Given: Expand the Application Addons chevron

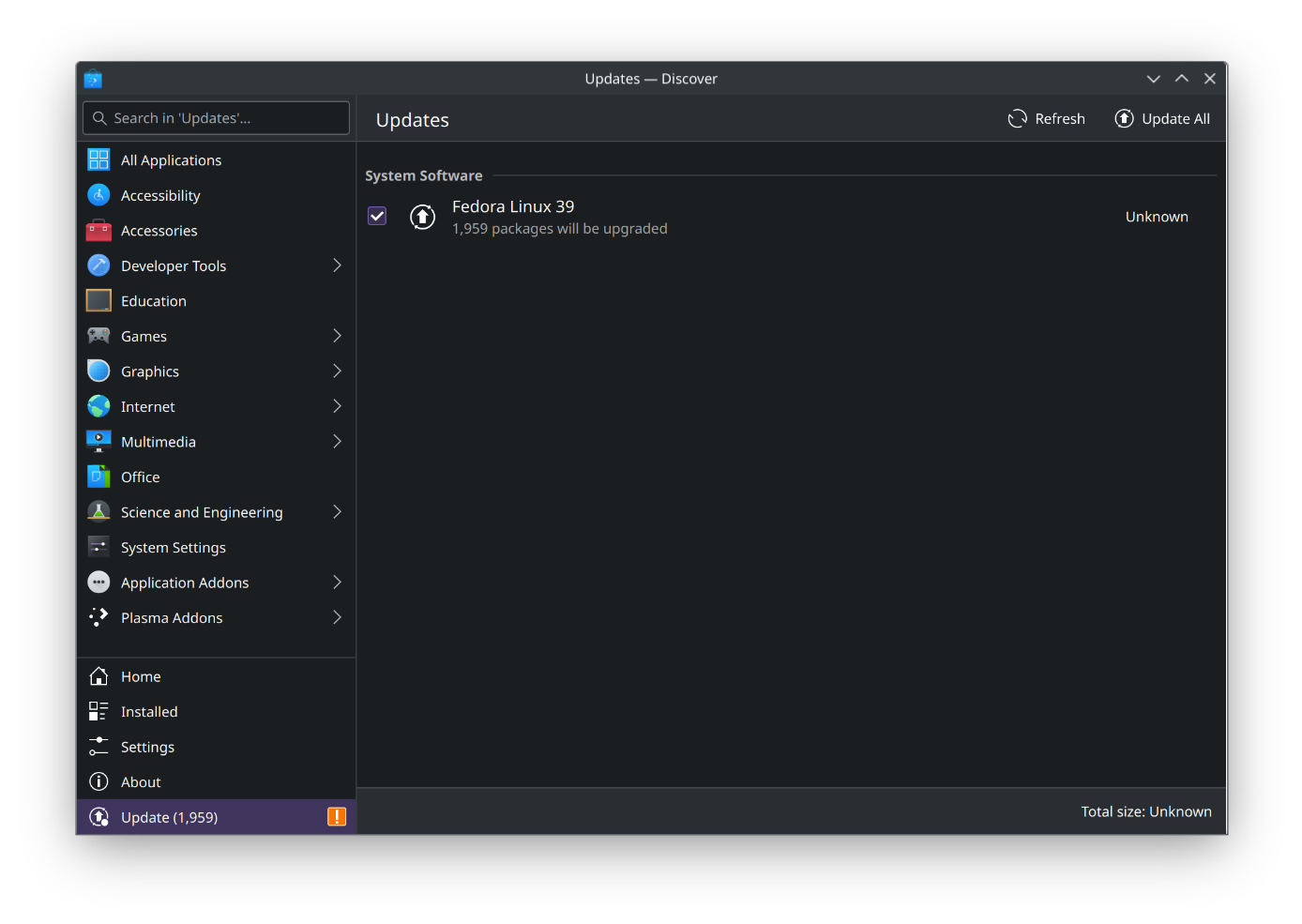Looking at the screenshot, I should [337, 582].
